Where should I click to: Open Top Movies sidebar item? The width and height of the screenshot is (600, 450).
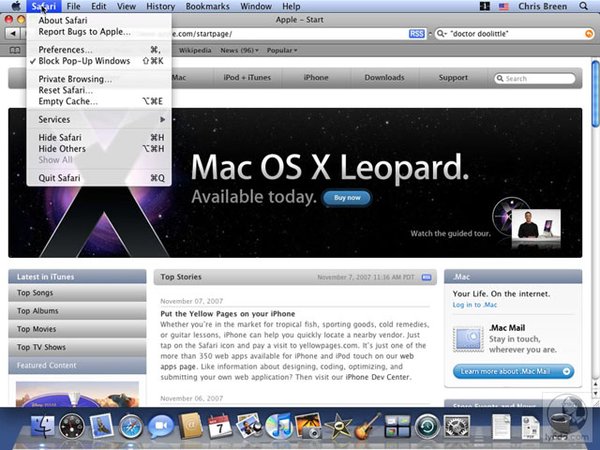77,329
